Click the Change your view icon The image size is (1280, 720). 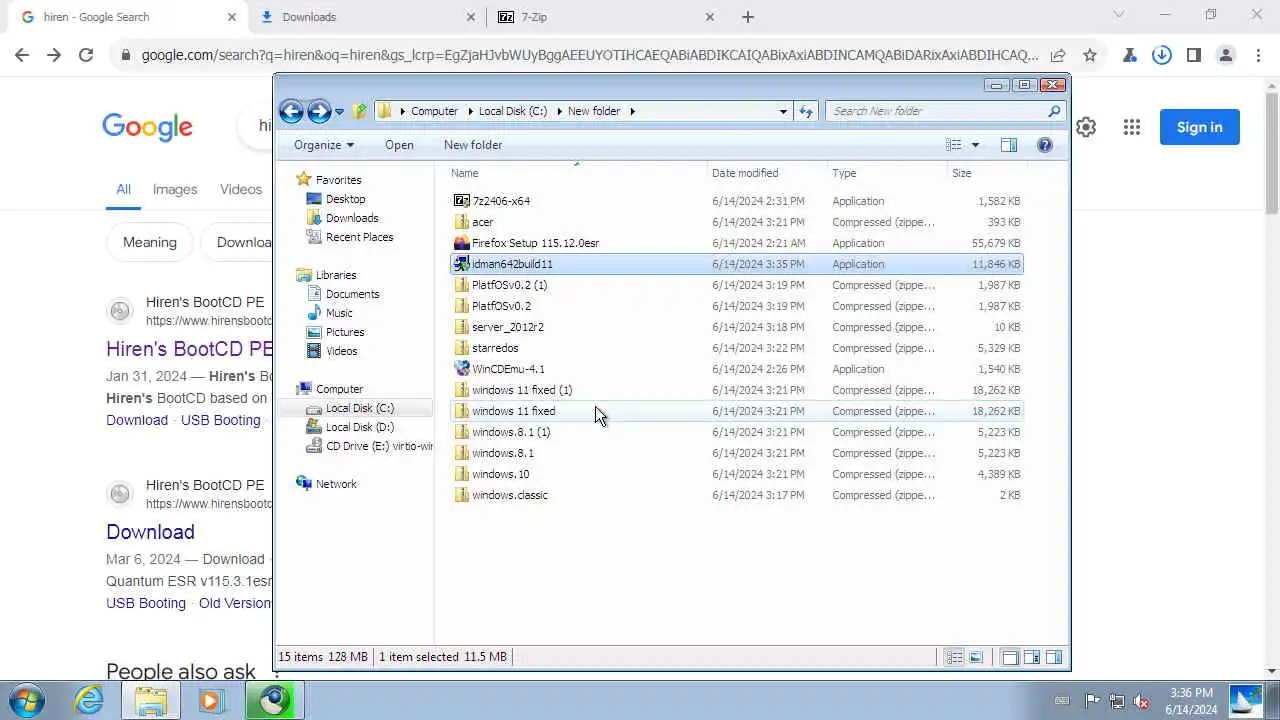pos(954,145)
